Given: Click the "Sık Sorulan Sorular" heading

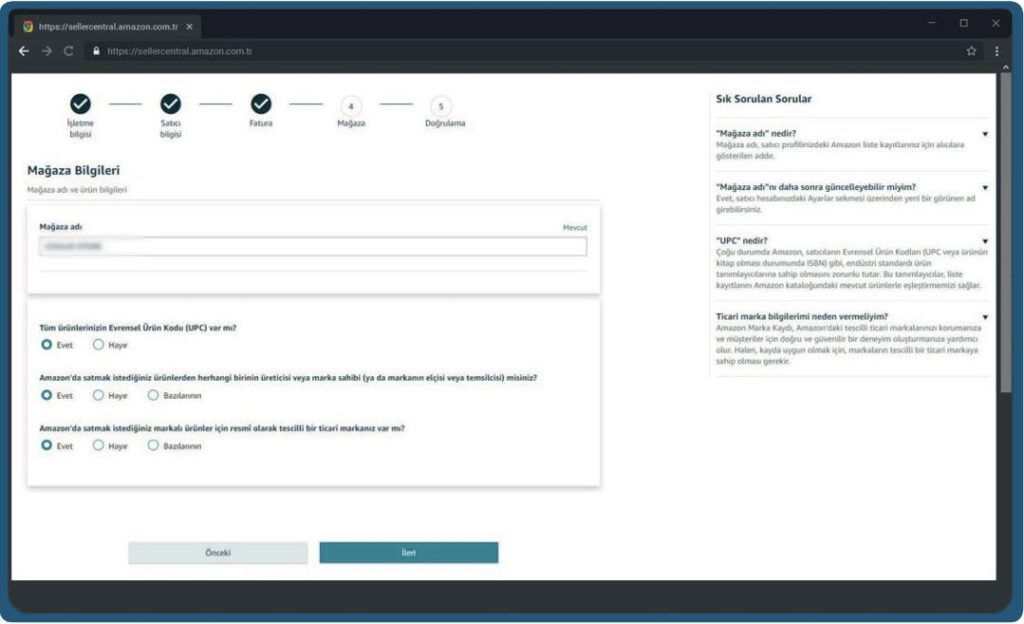Looking at the screenshot, I should 763,99.
